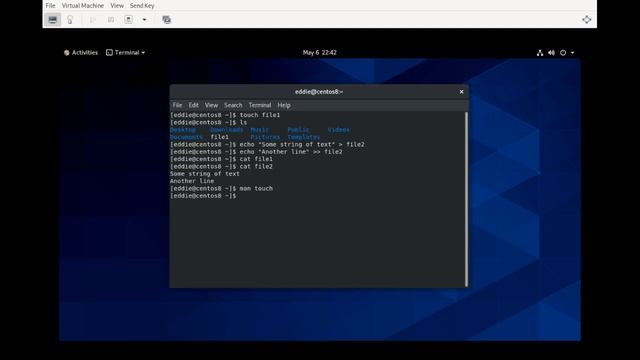Click the volume speaker icon

(551, 53)
